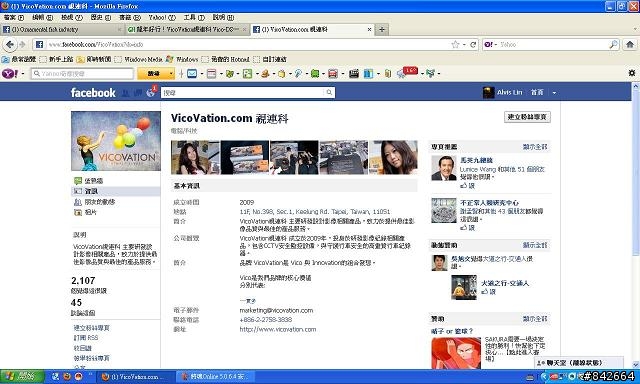Open VicoVation profile picture with balloons

[116, 141]
